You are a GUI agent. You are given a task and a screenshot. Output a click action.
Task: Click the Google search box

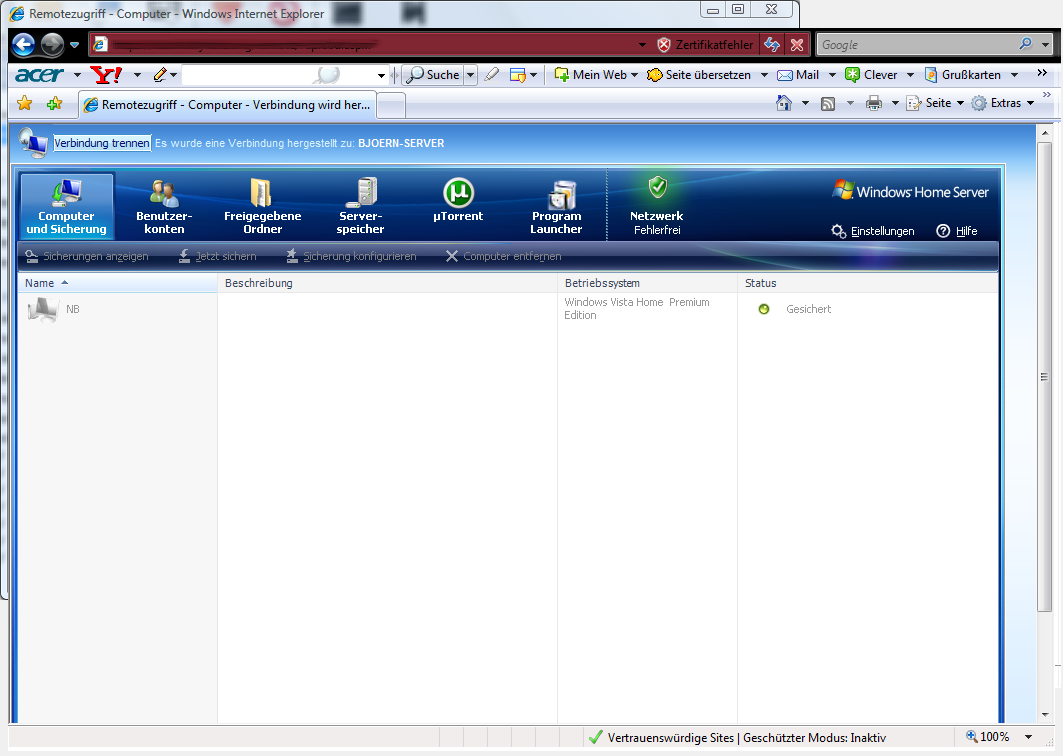(915, 45)
